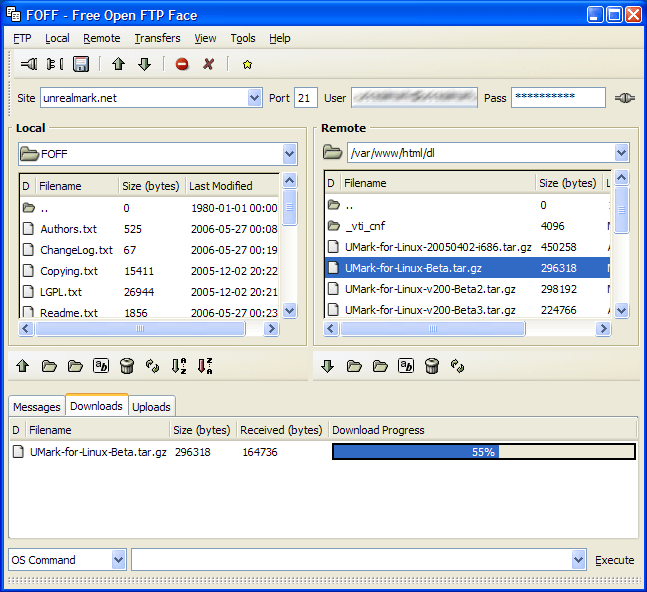Click the red X cancel icon in toolbar
This screenshot has height=592, width=647.
pos(208,64)
